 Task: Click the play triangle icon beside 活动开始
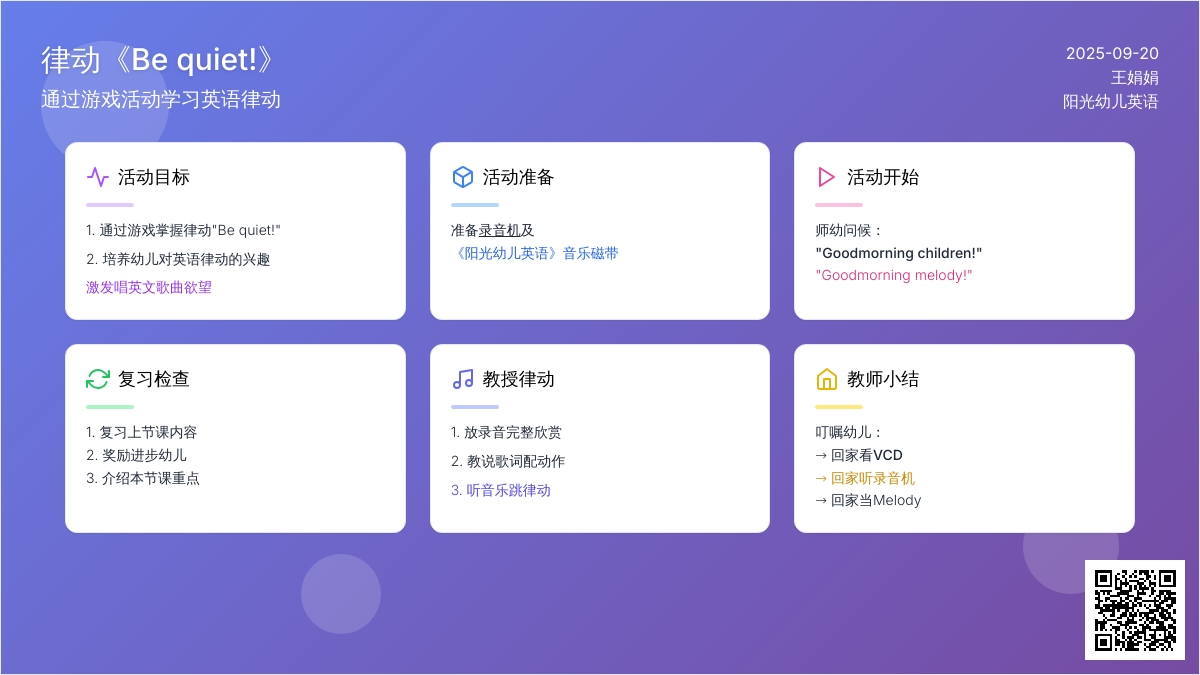pyautogui.click(x=826, y=177)
